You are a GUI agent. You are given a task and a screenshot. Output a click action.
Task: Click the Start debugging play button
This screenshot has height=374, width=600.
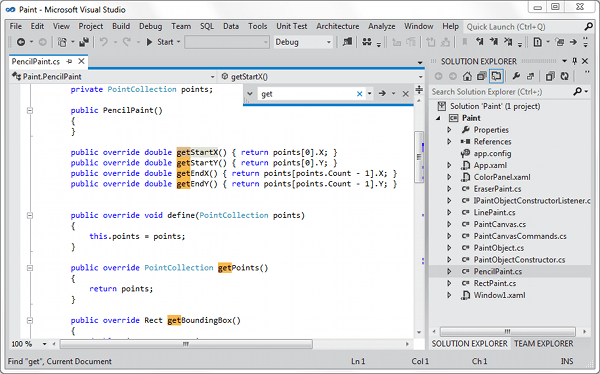150,42
